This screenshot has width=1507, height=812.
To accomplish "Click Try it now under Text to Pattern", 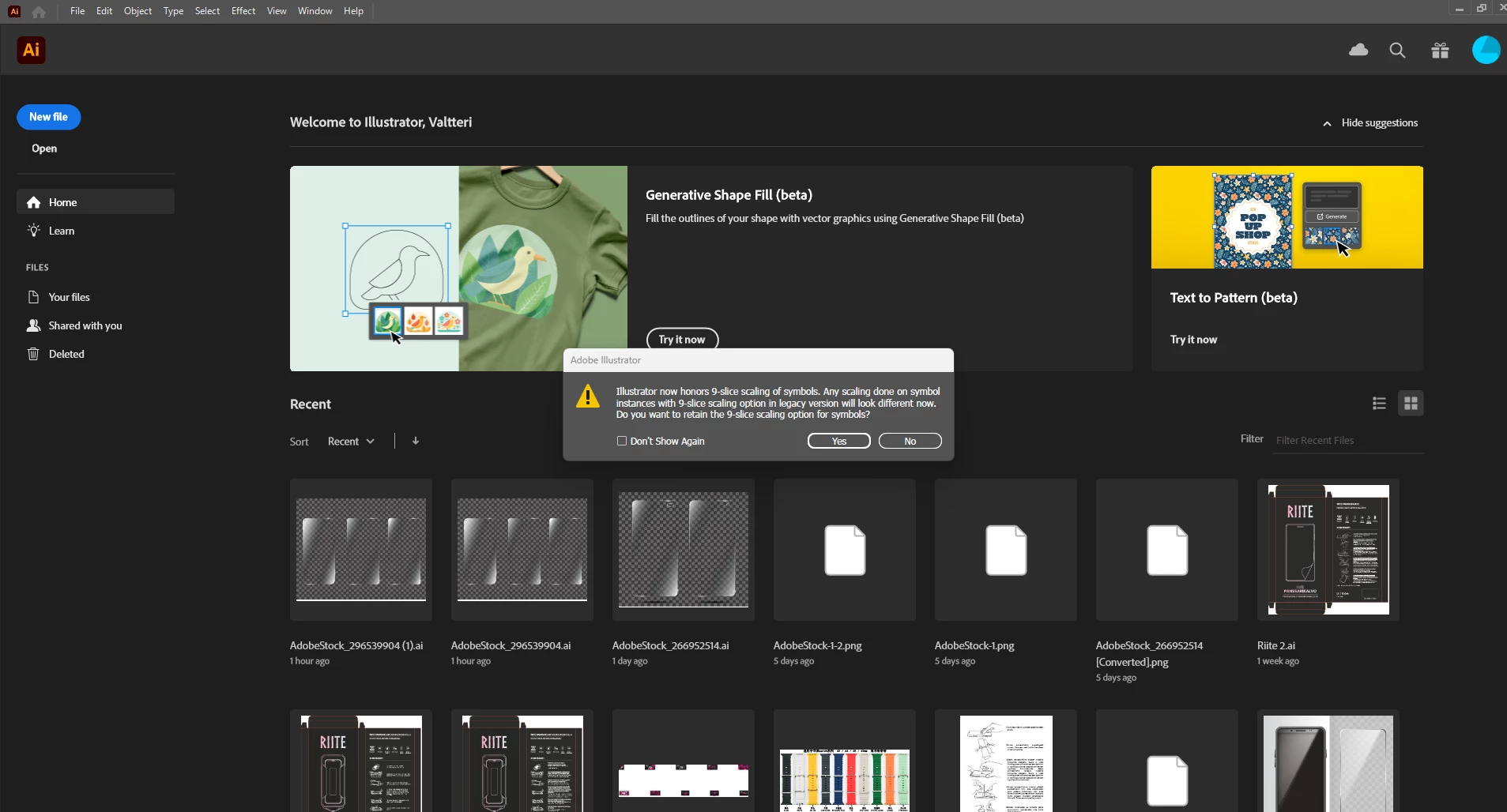I will coord(1193,340).
